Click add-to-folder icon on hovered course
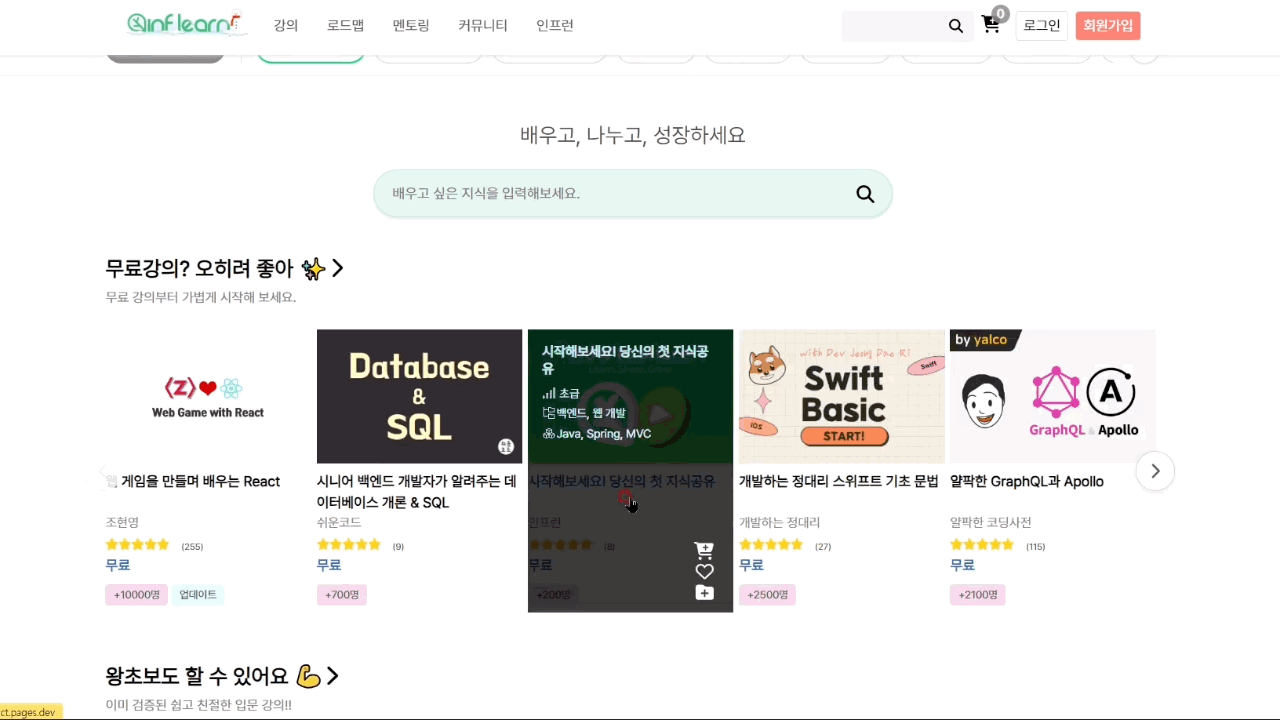Image resolution: width=1280 pixels, height=720 pixels. (x=704, y=593)
